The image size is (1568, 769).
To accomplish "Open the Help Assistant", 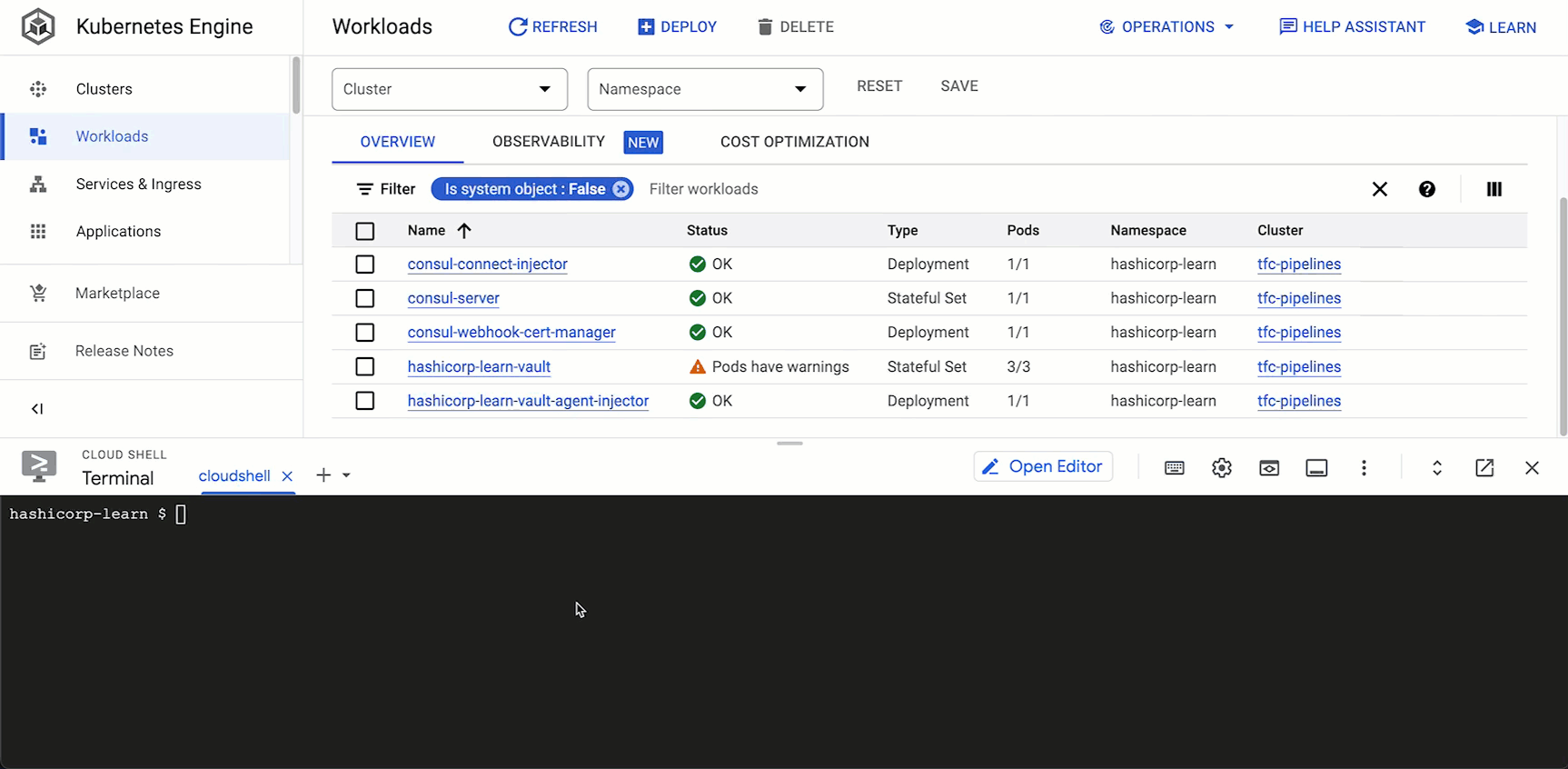I will (1352, 26).
